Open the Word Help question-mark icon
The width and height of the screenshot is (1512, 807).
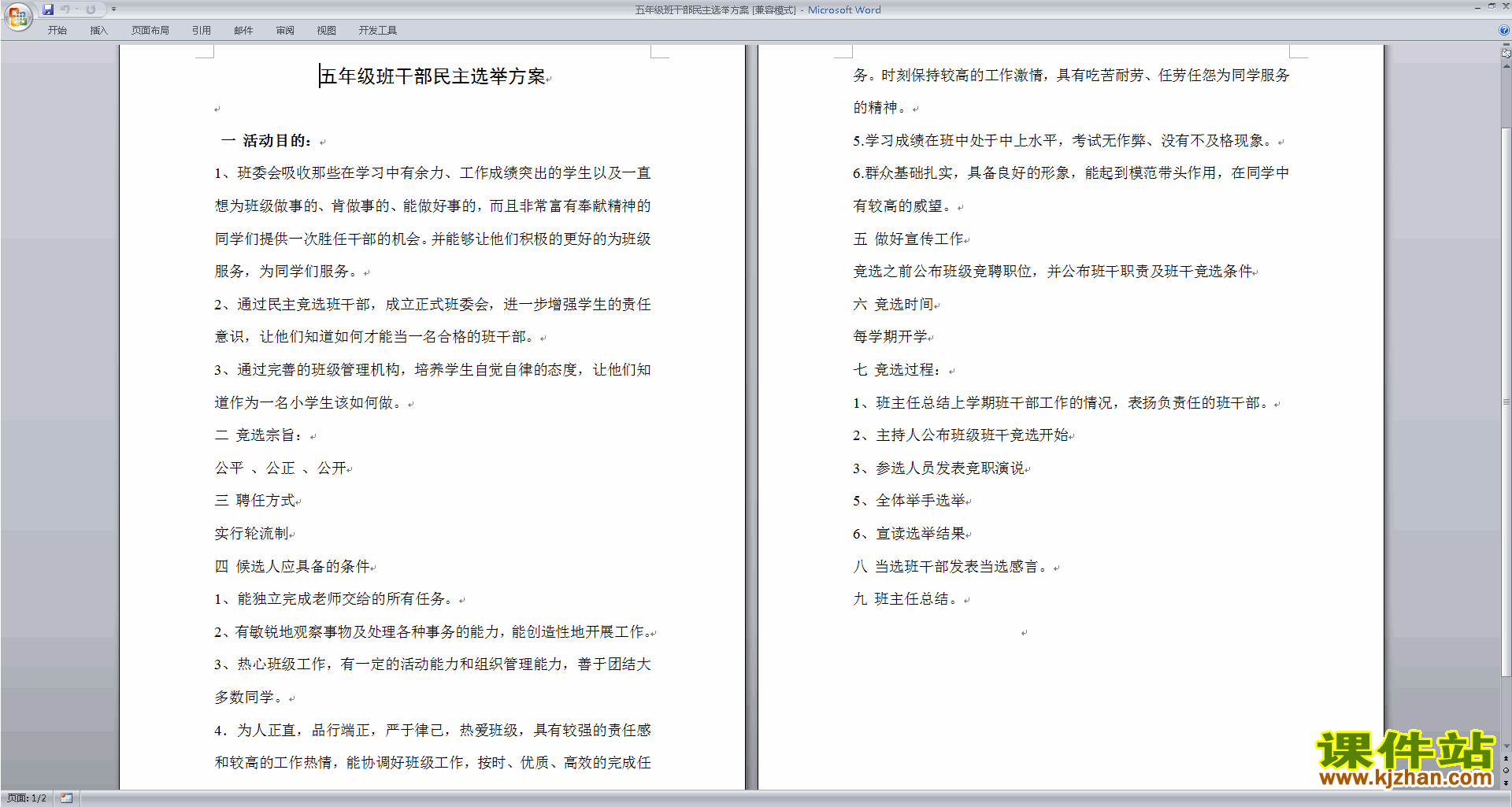[x=1504, y=30]
